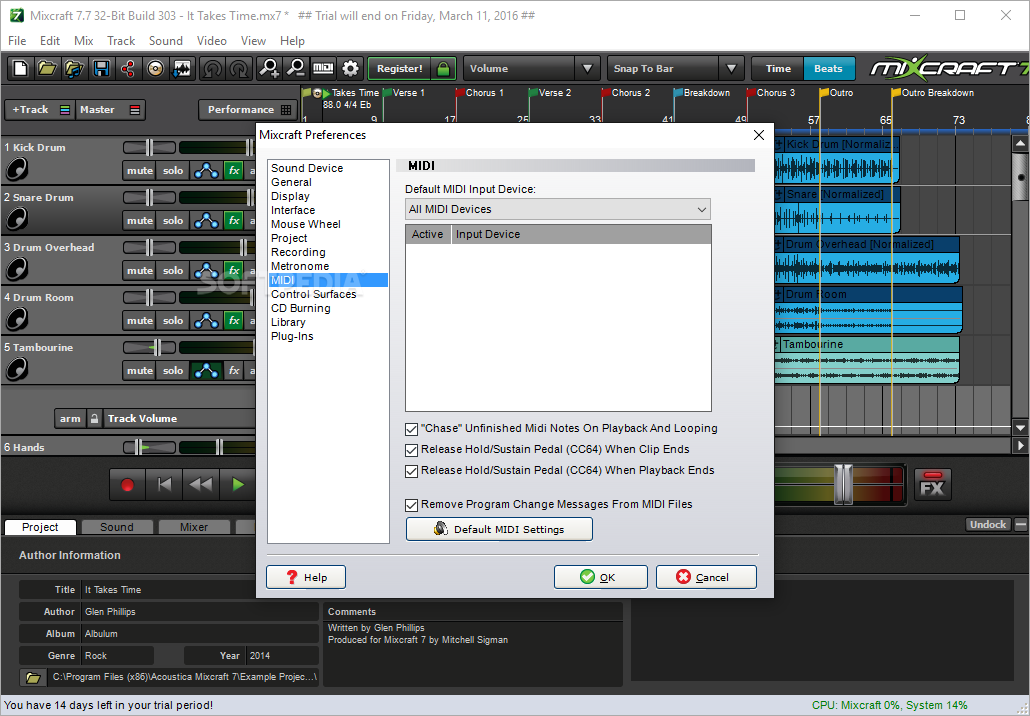Screen dimensions: 1030x716
Task: Click the Performance panel grid icon
Action: pyautogui.click(x=286, y=110)
